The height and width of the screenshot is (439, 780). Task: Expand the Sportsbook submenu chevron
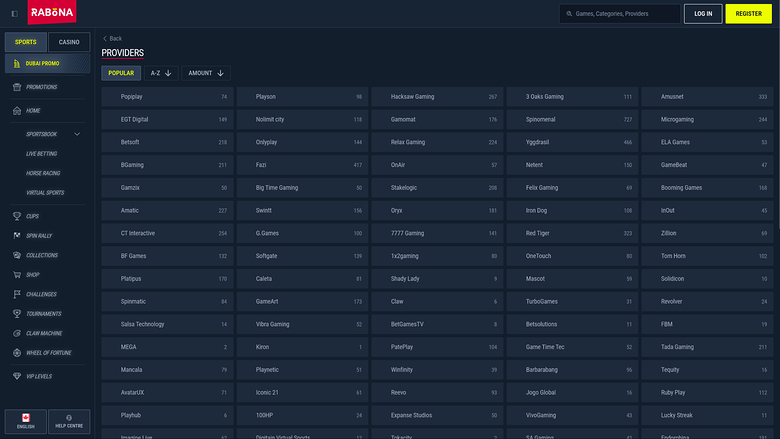77,134
